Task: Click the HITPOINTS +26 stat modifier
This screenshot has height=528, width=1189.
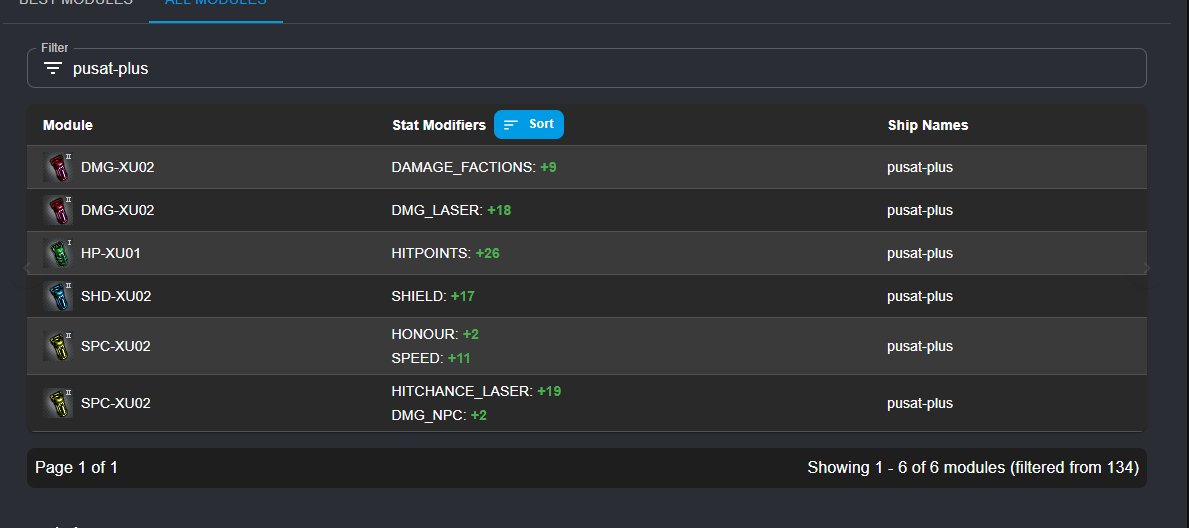Action: pyautogui.click(x=445, y=253)
